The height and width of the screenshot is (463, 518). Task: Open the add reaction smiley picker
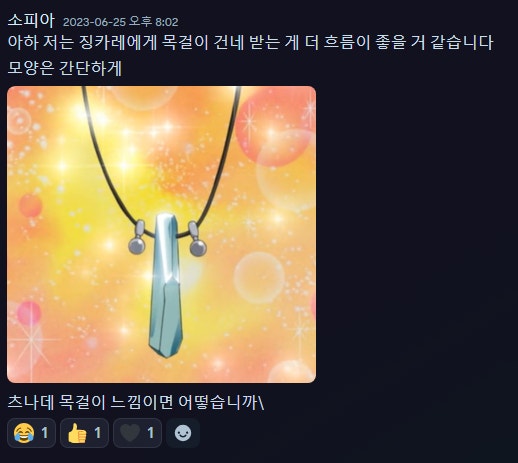183,433
